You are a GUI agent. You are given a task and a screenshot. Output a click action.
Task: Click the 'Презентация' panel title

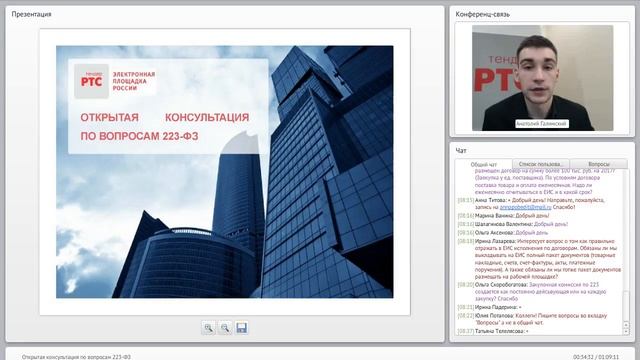click(31, 14)
